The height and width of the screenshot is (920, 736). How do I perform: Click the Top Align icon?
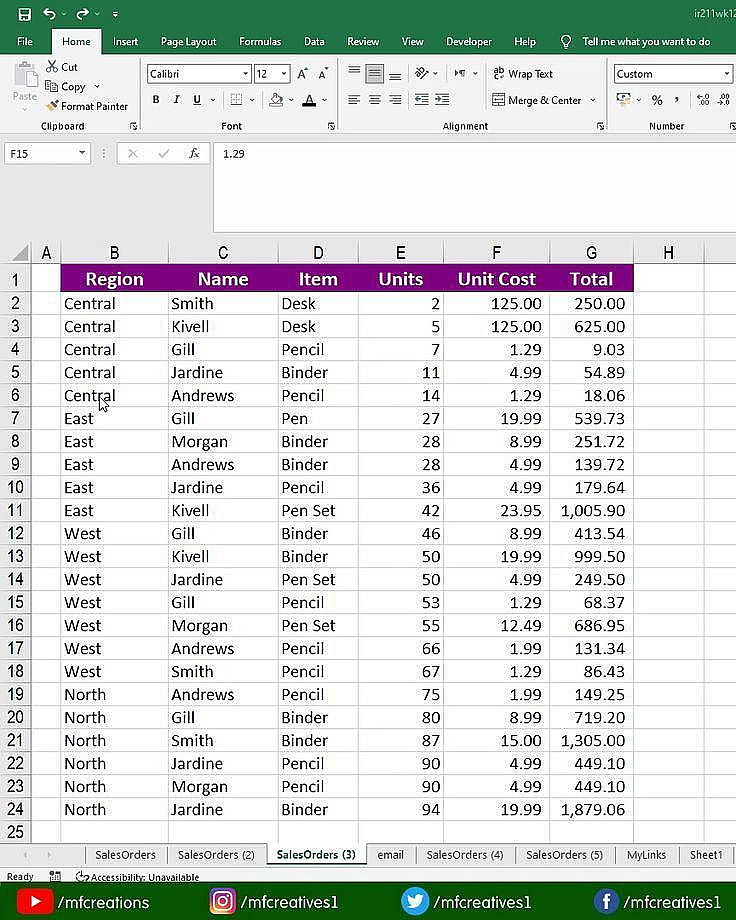354,73
